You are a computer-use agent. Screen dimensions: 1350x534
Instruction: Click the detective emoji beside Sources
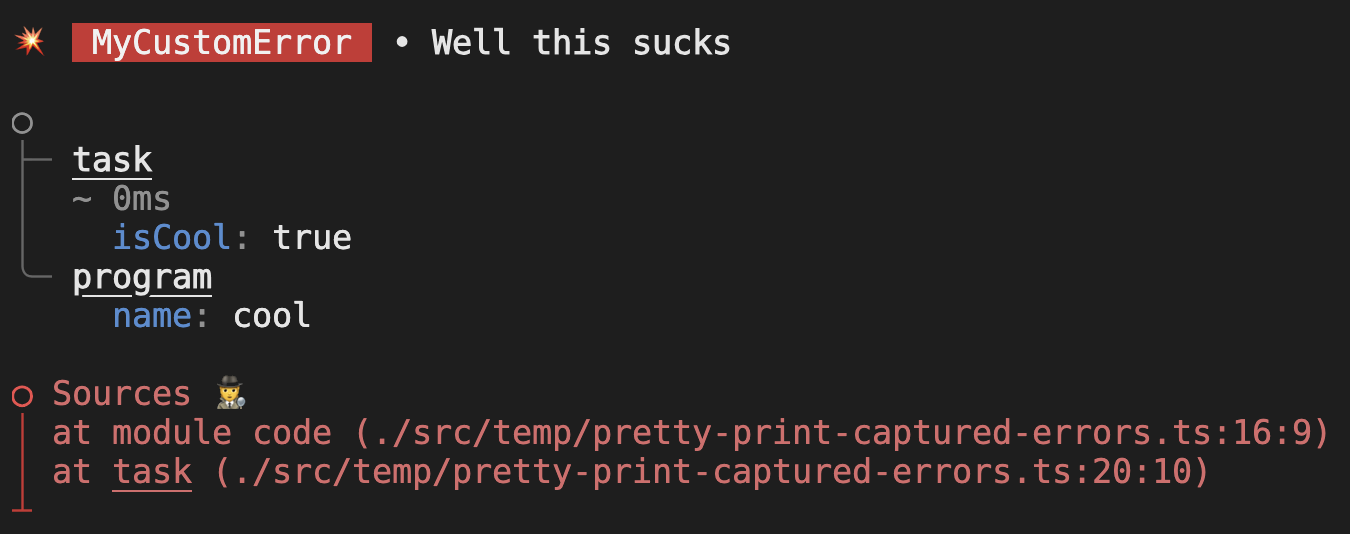click(x=230, y=394)
